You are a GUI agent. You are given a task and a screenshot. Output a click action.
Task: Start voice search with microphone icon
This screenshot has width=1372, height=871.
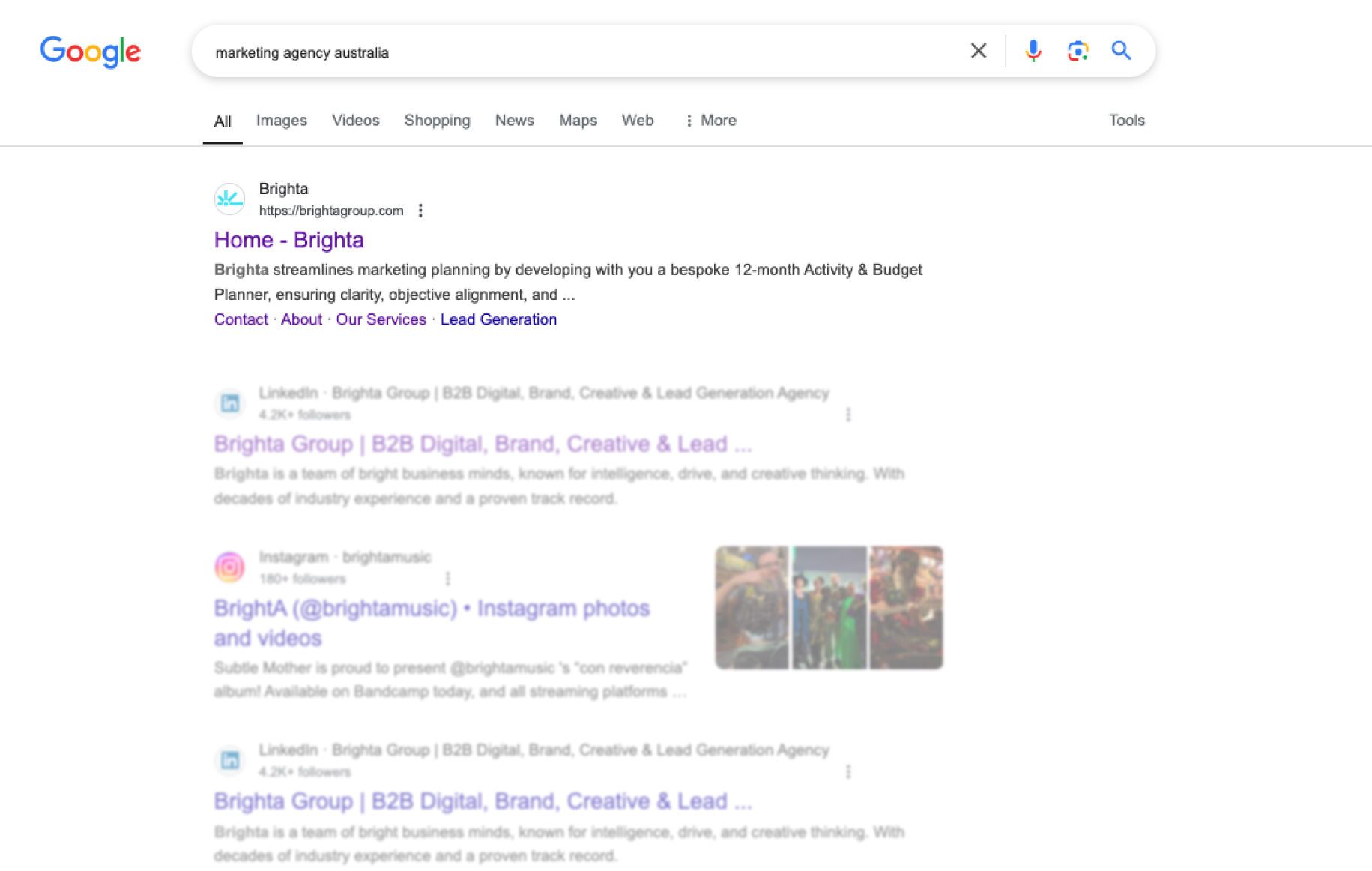1033,51
